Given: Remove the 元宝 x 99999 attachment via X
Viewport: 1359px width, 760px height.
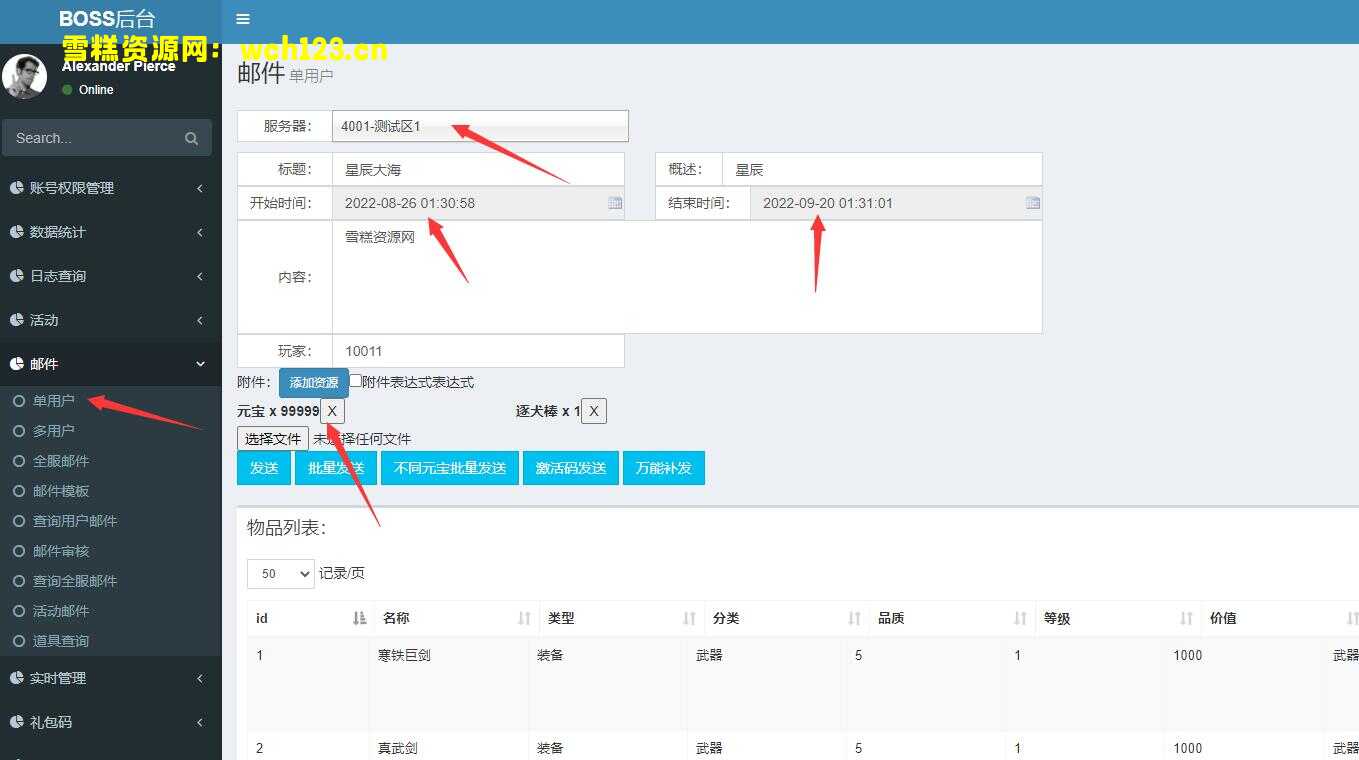Looking at the screenshot, I should pyautogui.click(x=331, y=410).
